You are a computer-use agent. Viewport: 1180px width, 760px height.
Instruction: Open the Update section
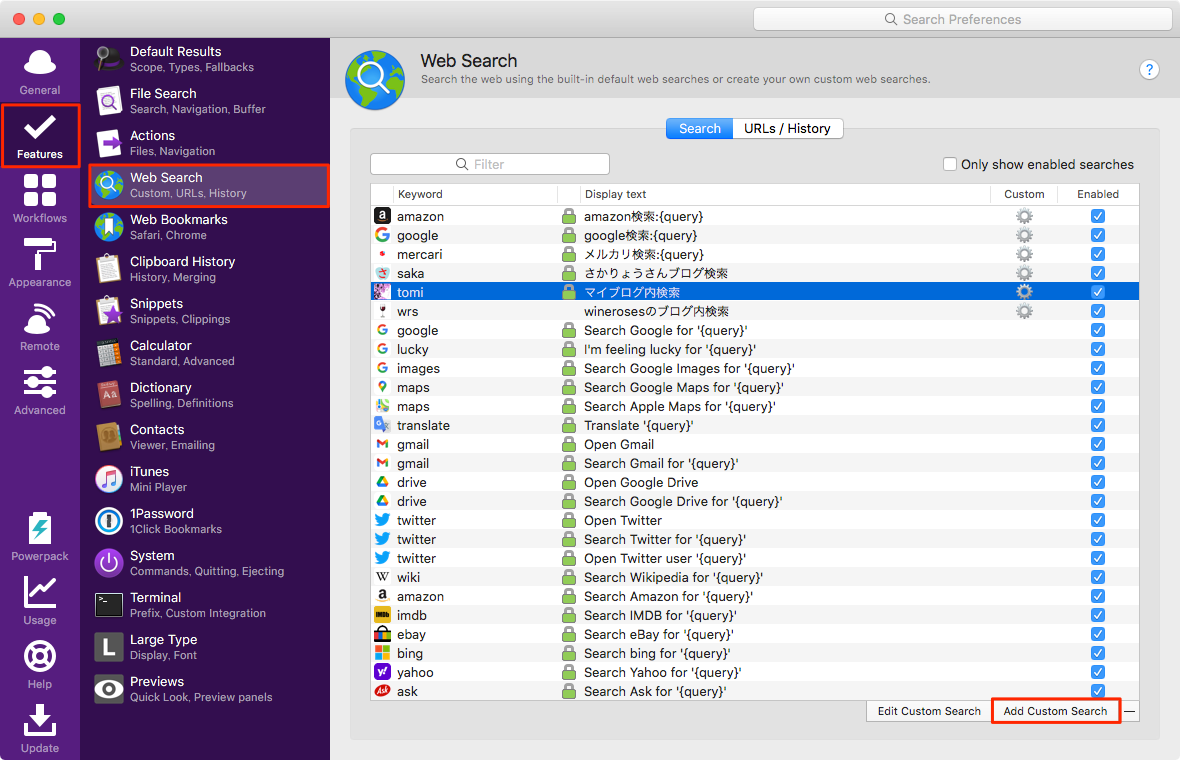pos(40,728)
